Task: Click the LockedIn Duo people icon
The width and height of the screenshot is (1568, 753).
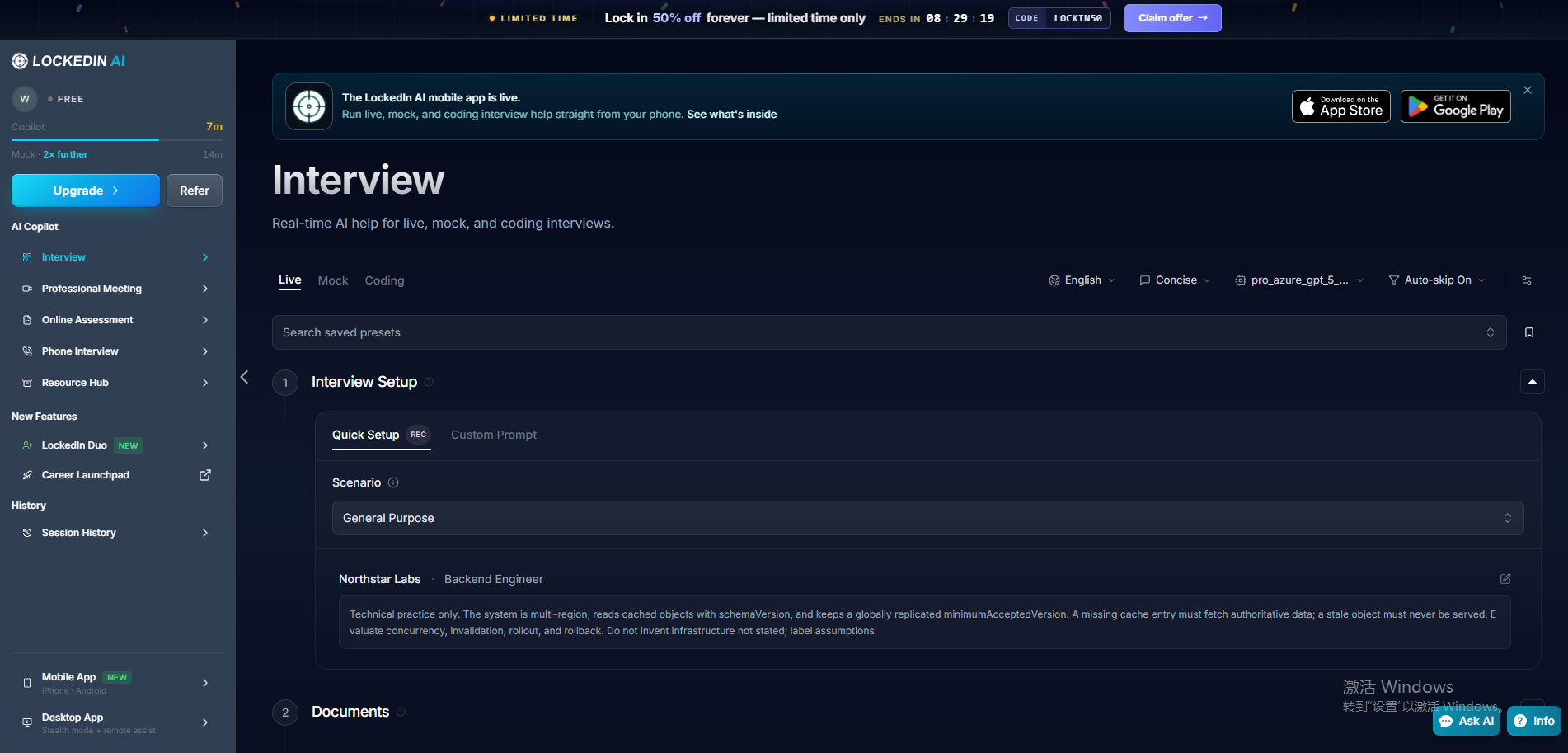Action: (27, 445)
